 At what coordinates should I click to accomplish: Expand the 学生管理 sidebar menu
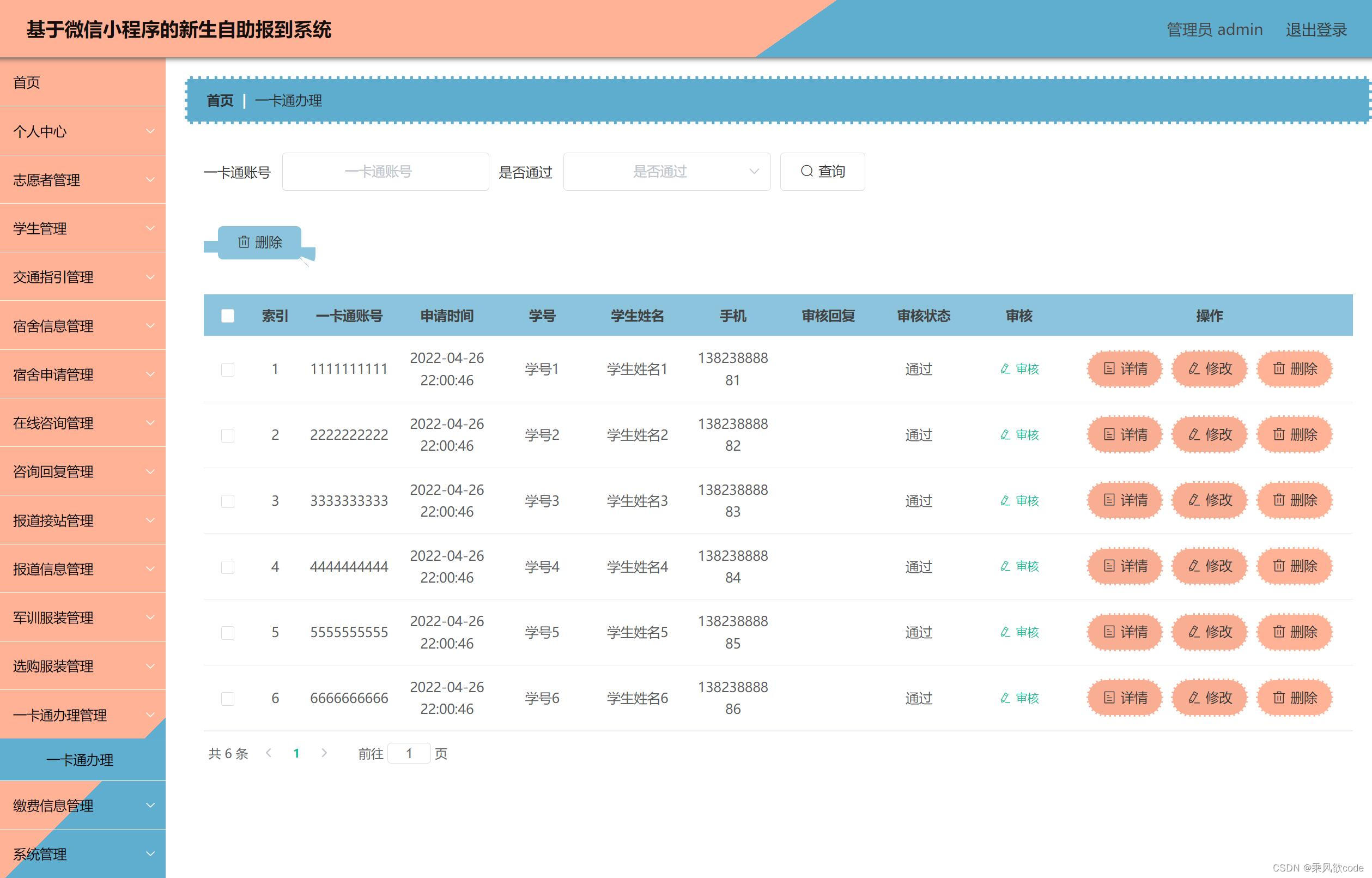(x=83, y=228)
